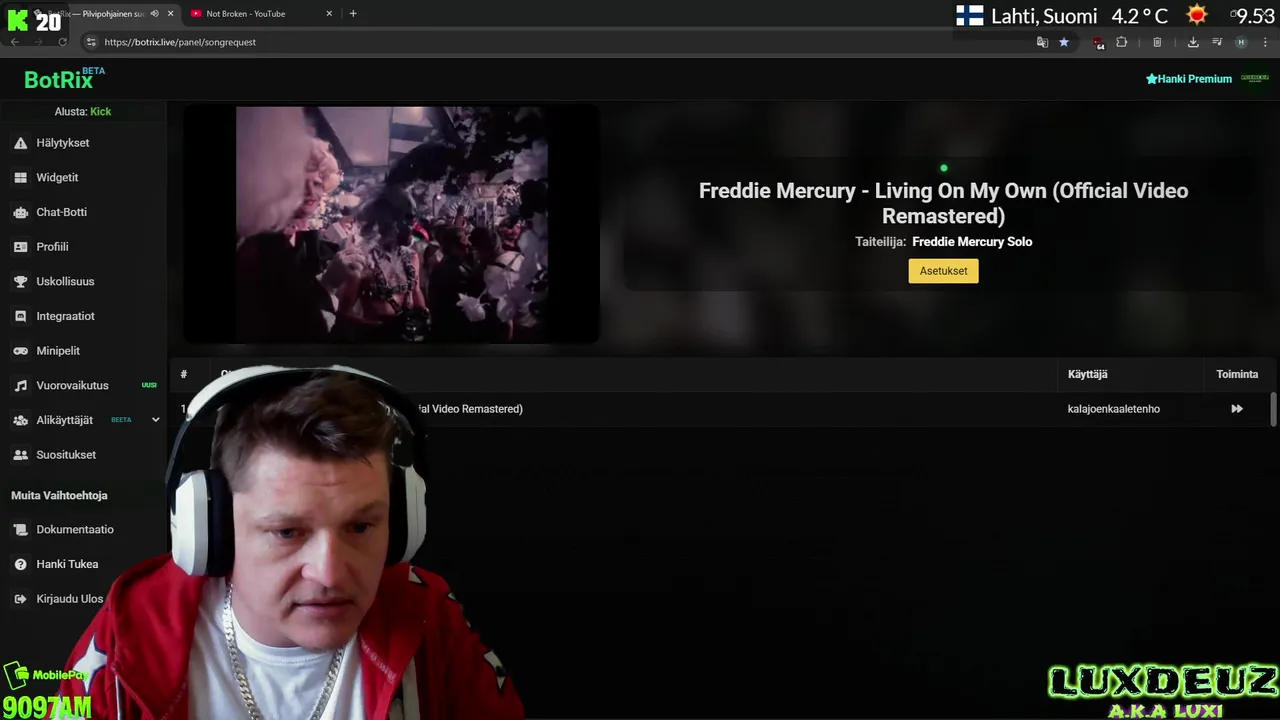
Task: Click the current song title heading
Action: (x=943, y=203)
